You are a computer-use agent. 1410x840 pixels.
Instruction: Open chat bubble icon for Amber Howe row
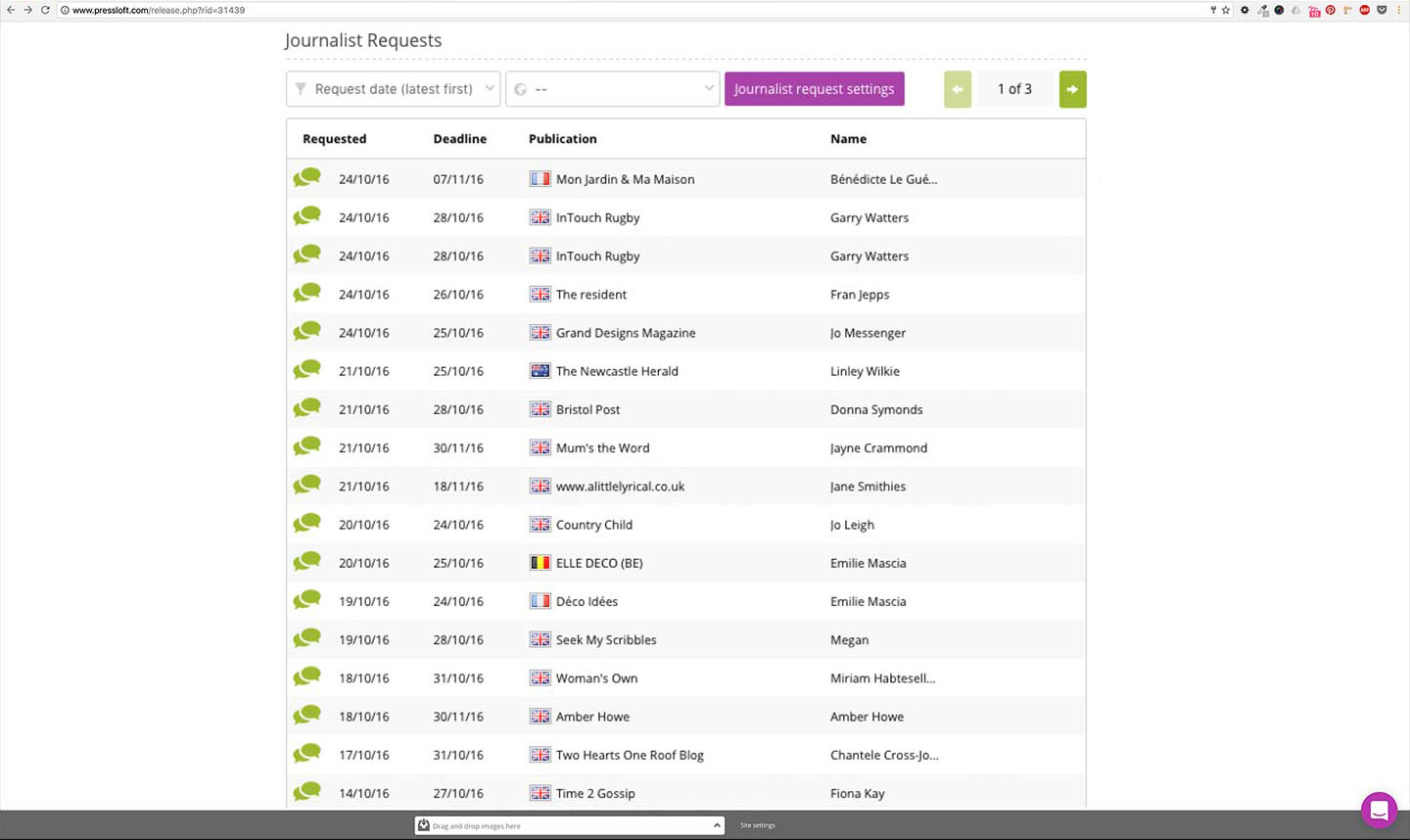[306, 715]
